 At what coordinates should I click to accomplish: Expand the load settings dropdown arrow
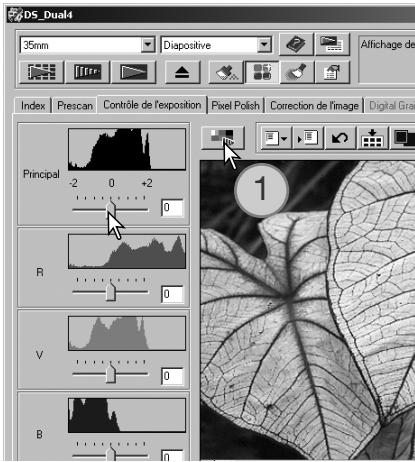click(284, 138)
